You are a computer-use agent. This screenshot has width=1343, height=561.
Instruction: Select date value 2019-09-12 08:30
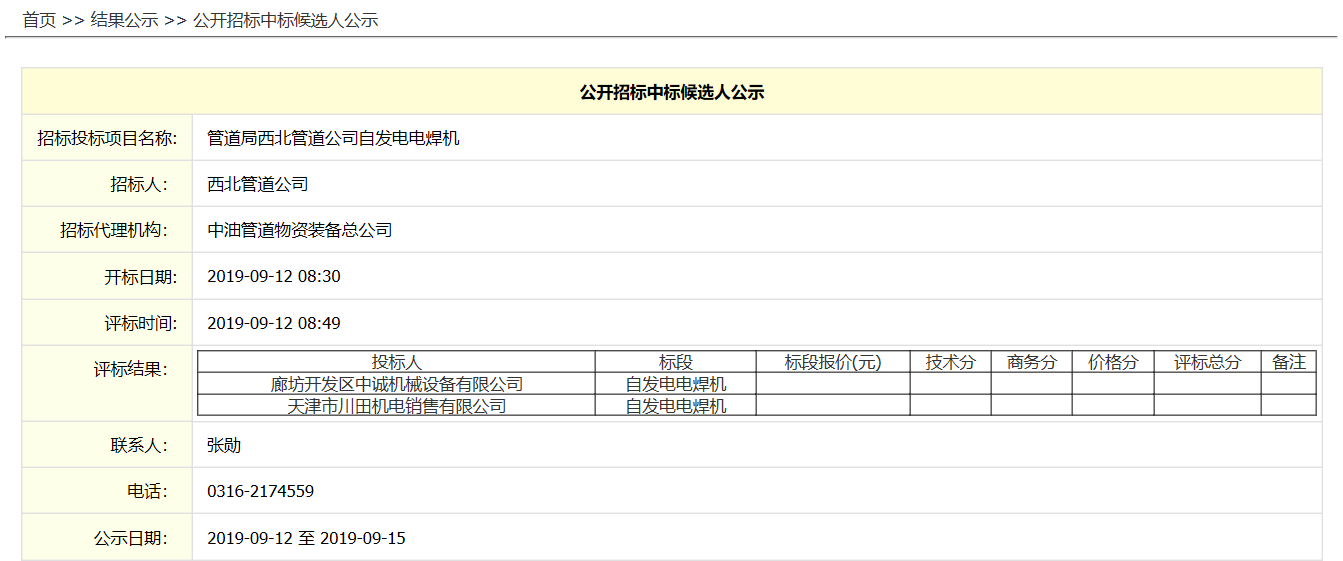(x=274, y=276)
